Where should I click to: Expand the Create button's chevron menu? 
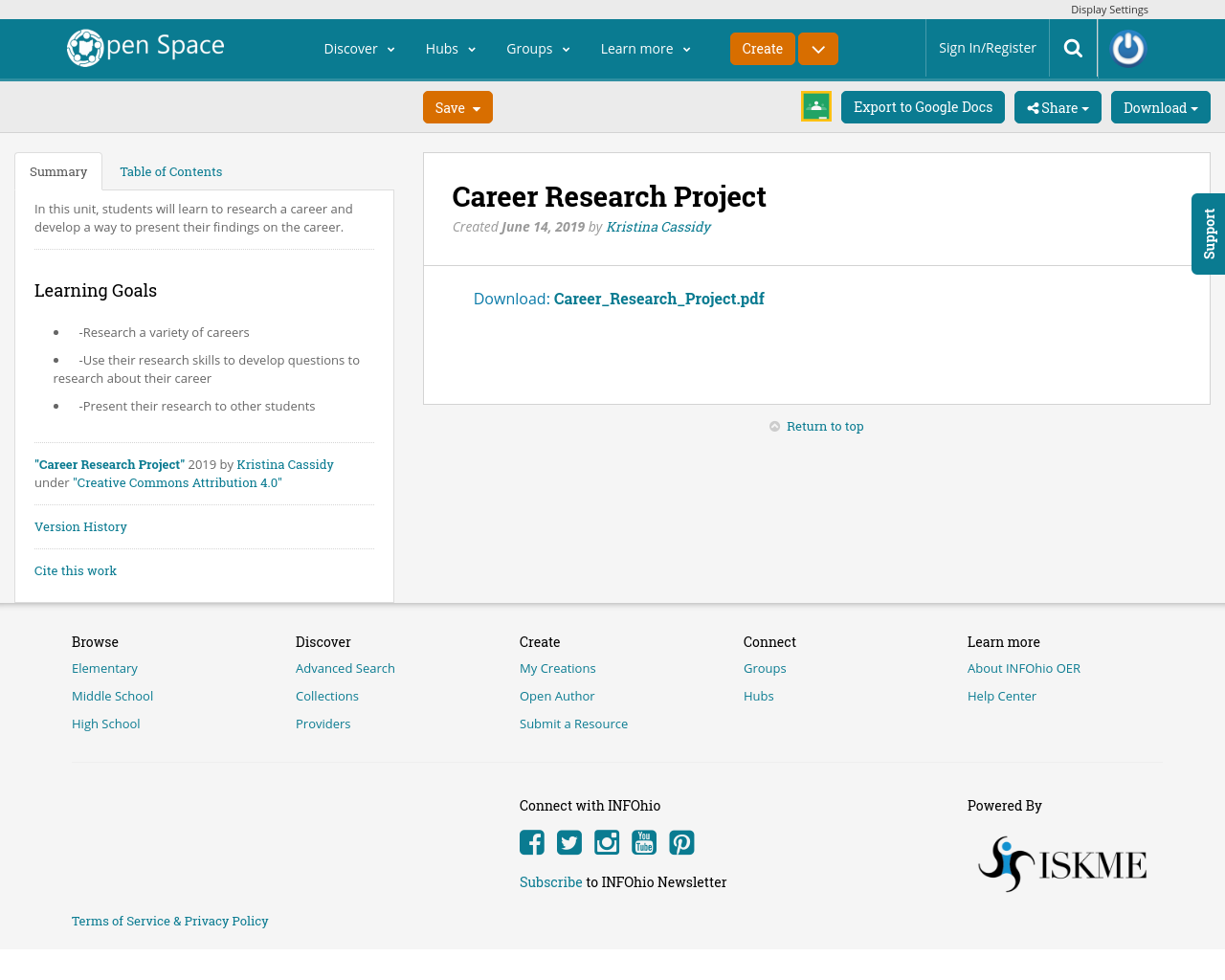pyautogui.click(x=816, y=47)
